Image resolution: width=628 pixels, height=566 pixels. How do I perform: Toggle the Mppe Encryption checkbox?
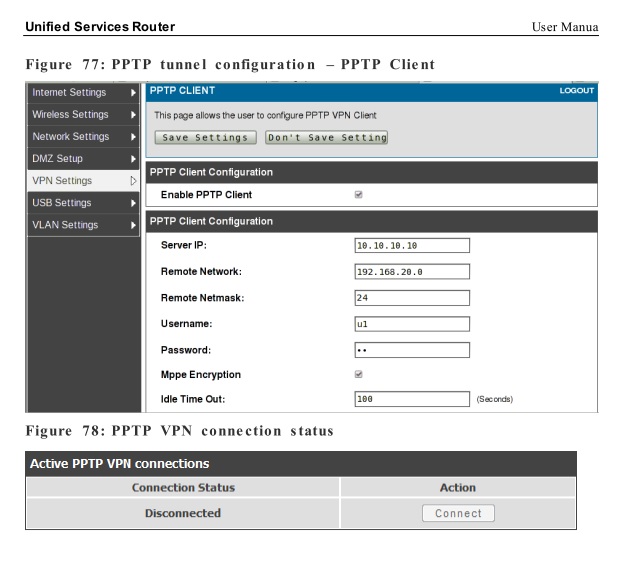coord(359,375)
